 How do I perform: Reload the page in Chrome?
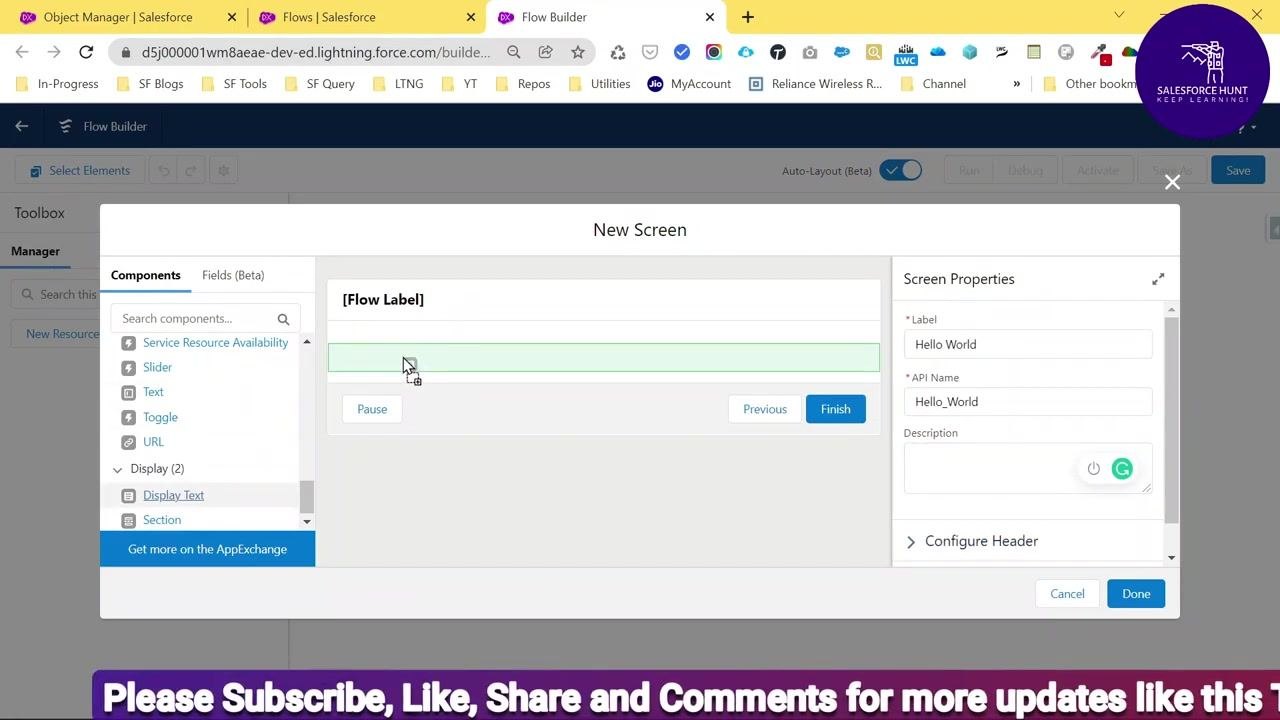[86, 52]
